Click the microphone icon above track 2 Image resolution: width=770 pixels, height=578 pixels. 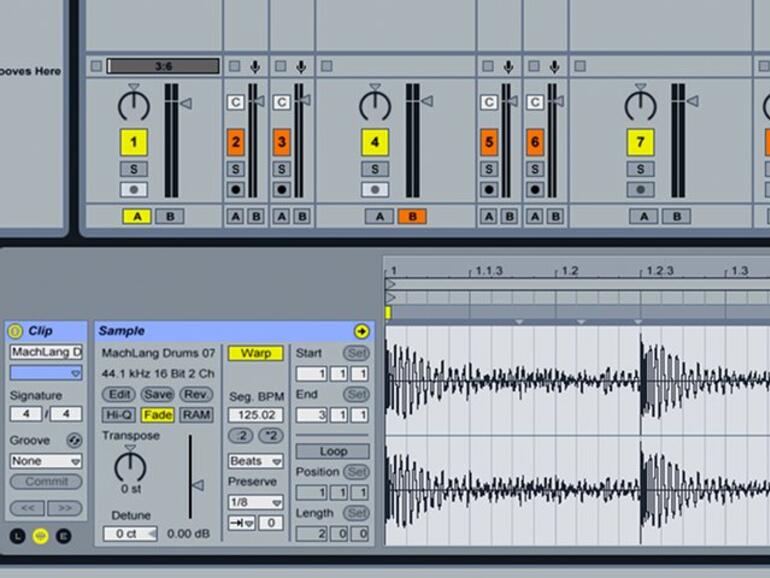[x=256, y=67]
